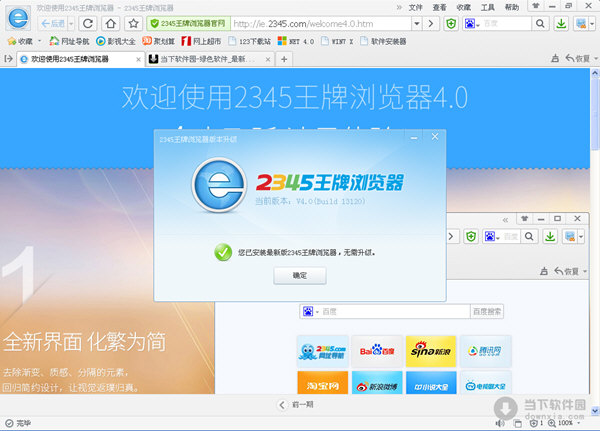Go to the home page icon
Image resolution: width=600 pixels, height=431 pixels.
coord(111,24)
